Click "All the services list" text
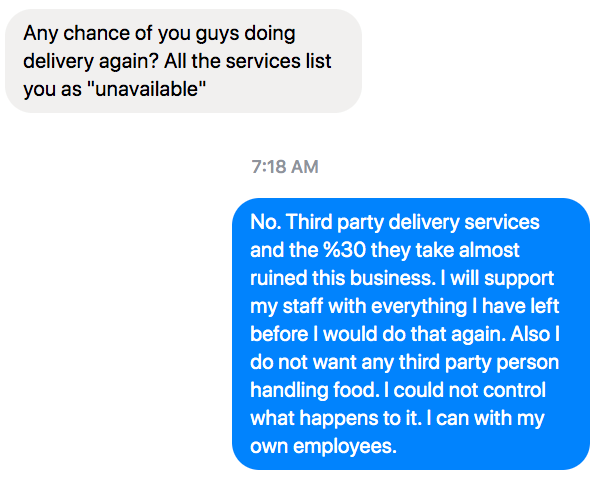The width and height of the screenshot is (594, 478). [x=248, y=61]
